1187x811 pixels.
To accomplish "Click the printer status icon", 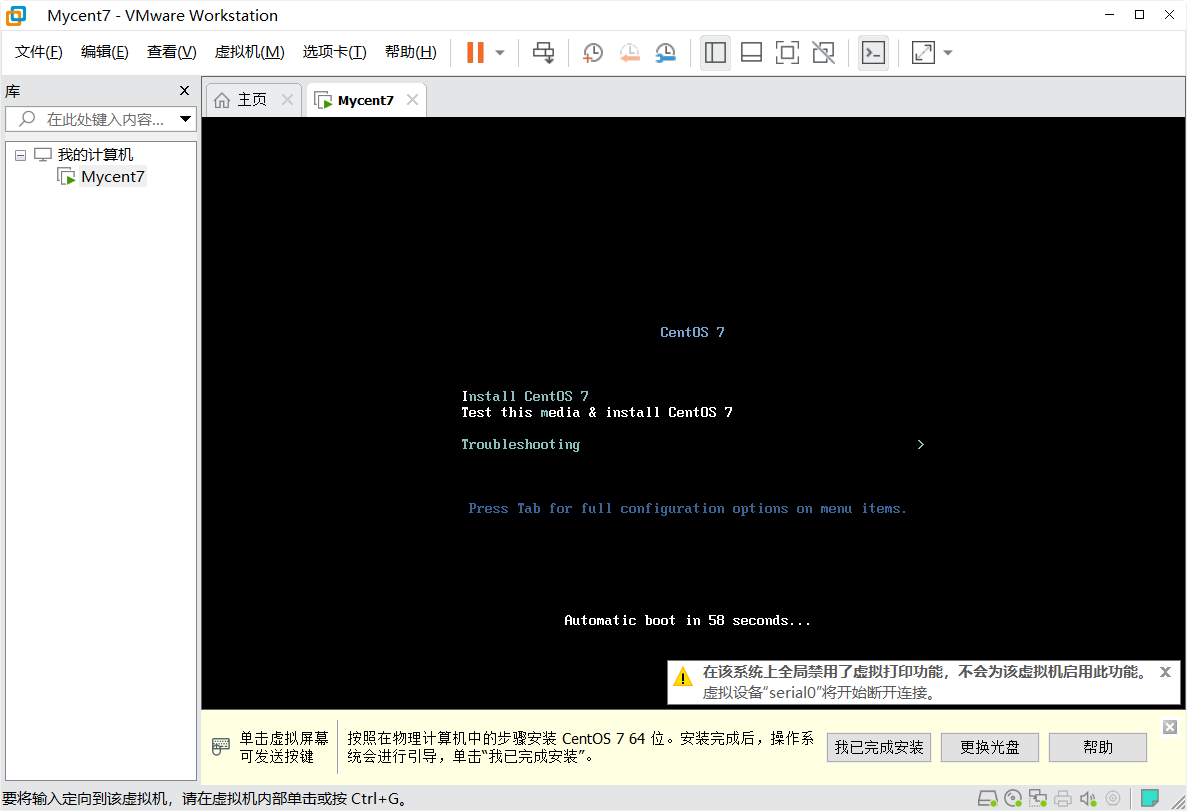I will [x=1063, y=798].
